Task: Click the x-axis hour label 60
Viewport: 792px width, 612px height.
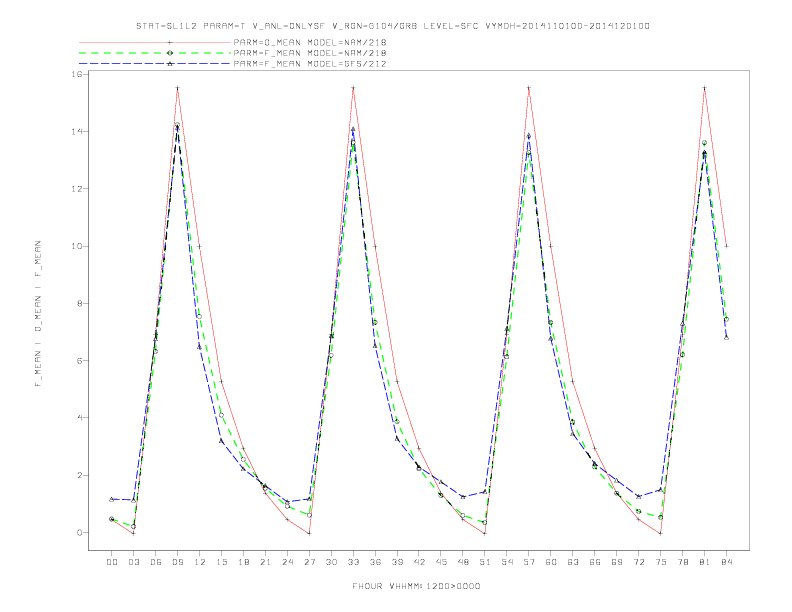Action: point(551,562)
